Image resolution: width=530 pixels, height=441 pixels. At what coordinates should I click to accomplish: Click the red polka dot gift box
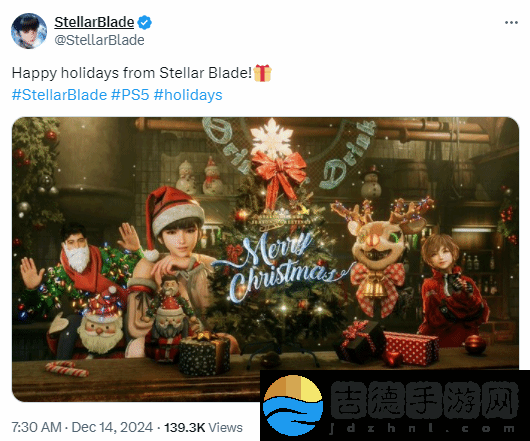coord(411,348)
